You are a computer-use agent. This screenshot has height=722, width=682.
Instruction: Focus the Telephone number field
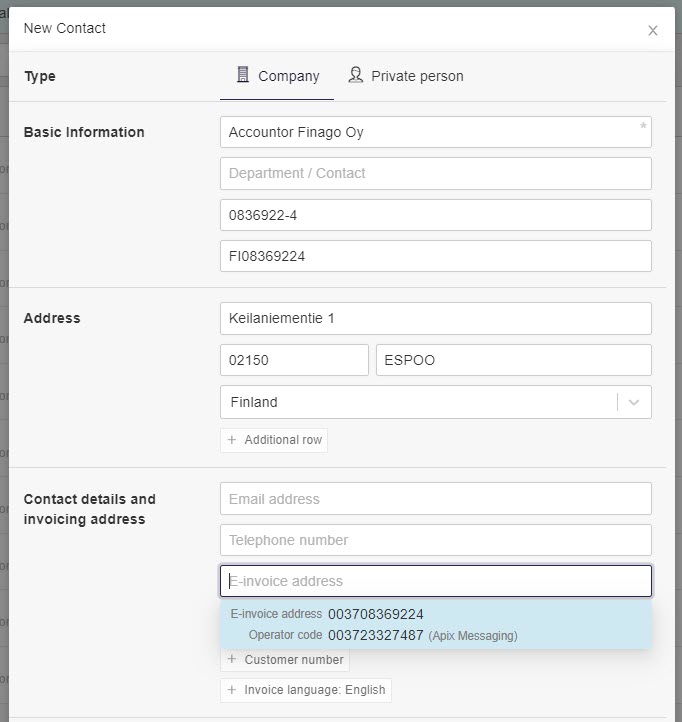click(436, 540)
